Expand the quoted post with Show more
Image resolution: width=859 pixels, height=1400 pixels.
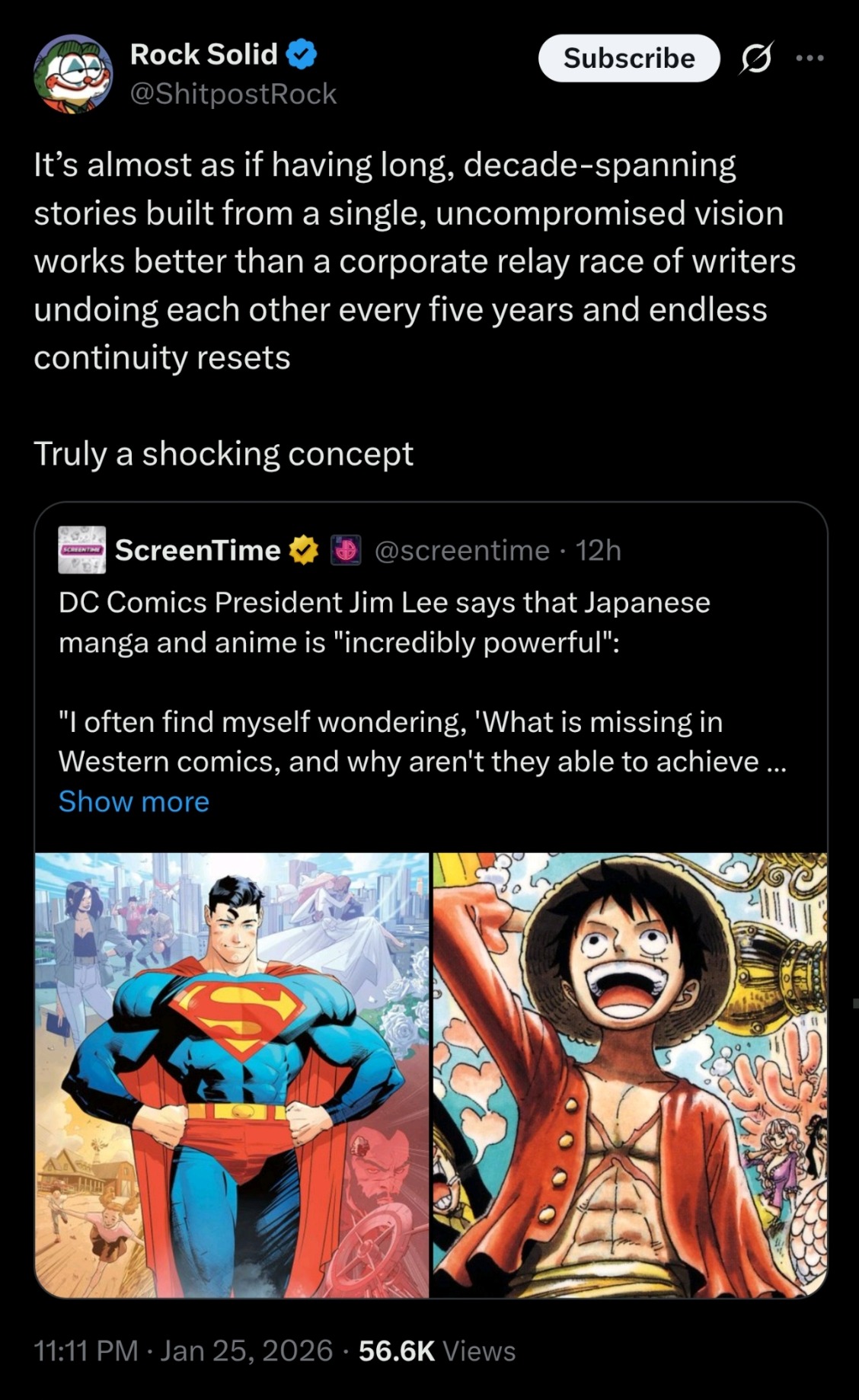point(134,801)
